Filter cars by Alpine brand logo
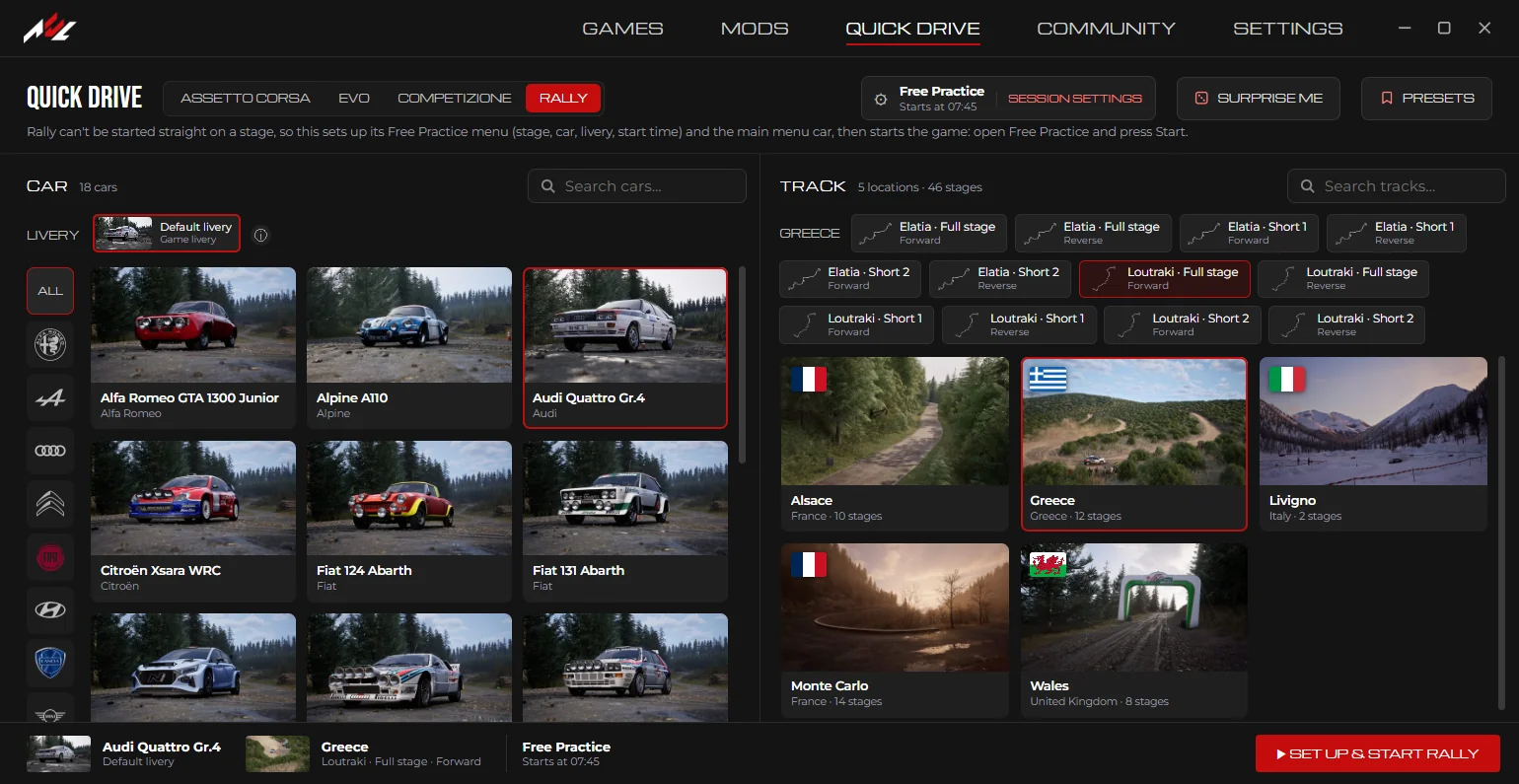This screenshot has width=1519, height=784. coord(50,397)
